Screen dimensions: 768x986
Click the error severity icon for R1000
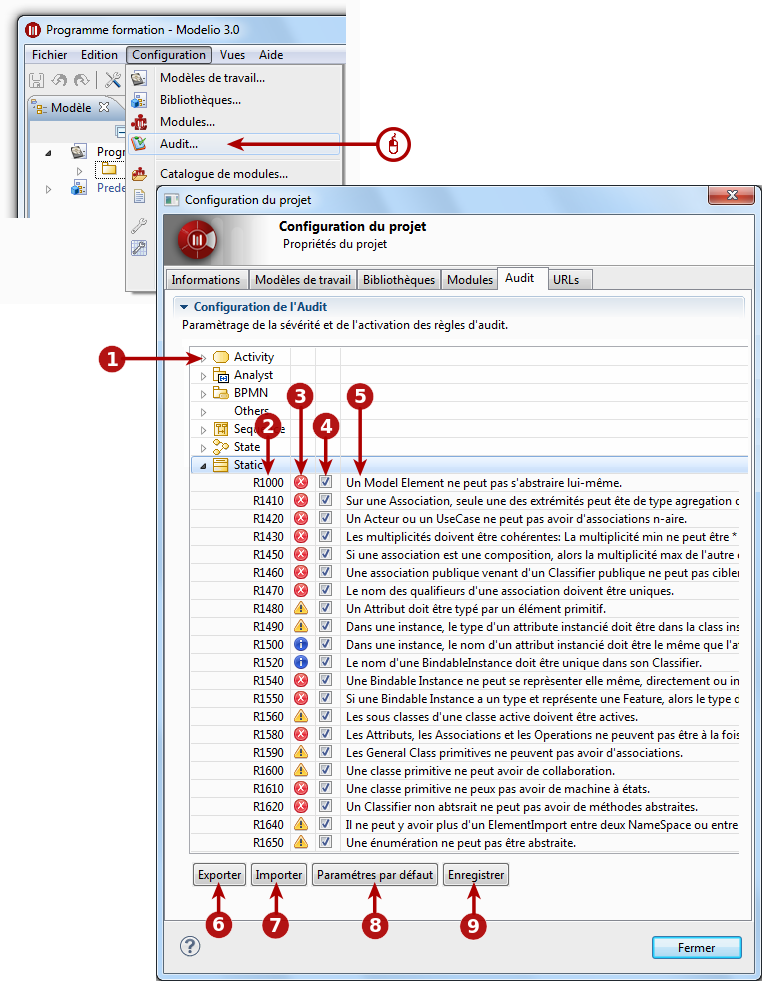tap(301, 482)
